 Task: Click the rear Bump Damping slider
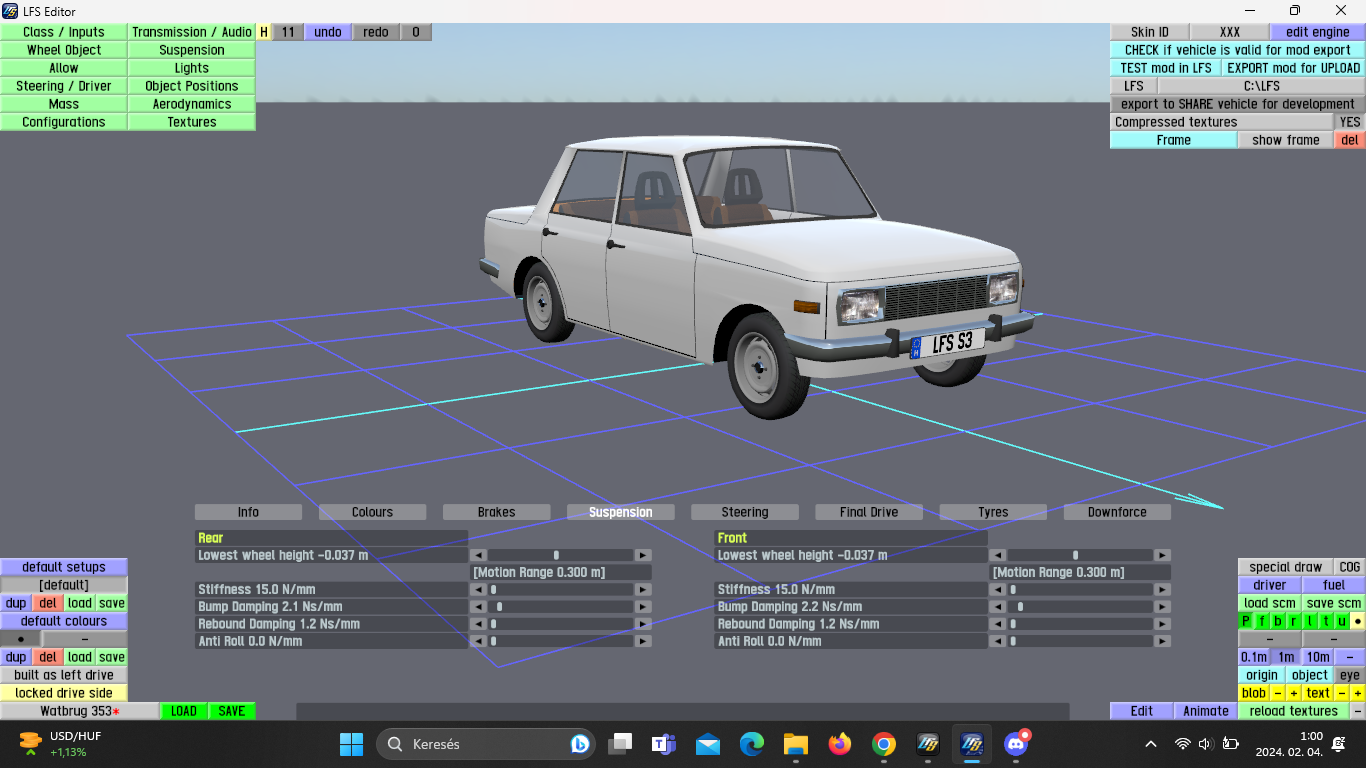click(561, 607)
